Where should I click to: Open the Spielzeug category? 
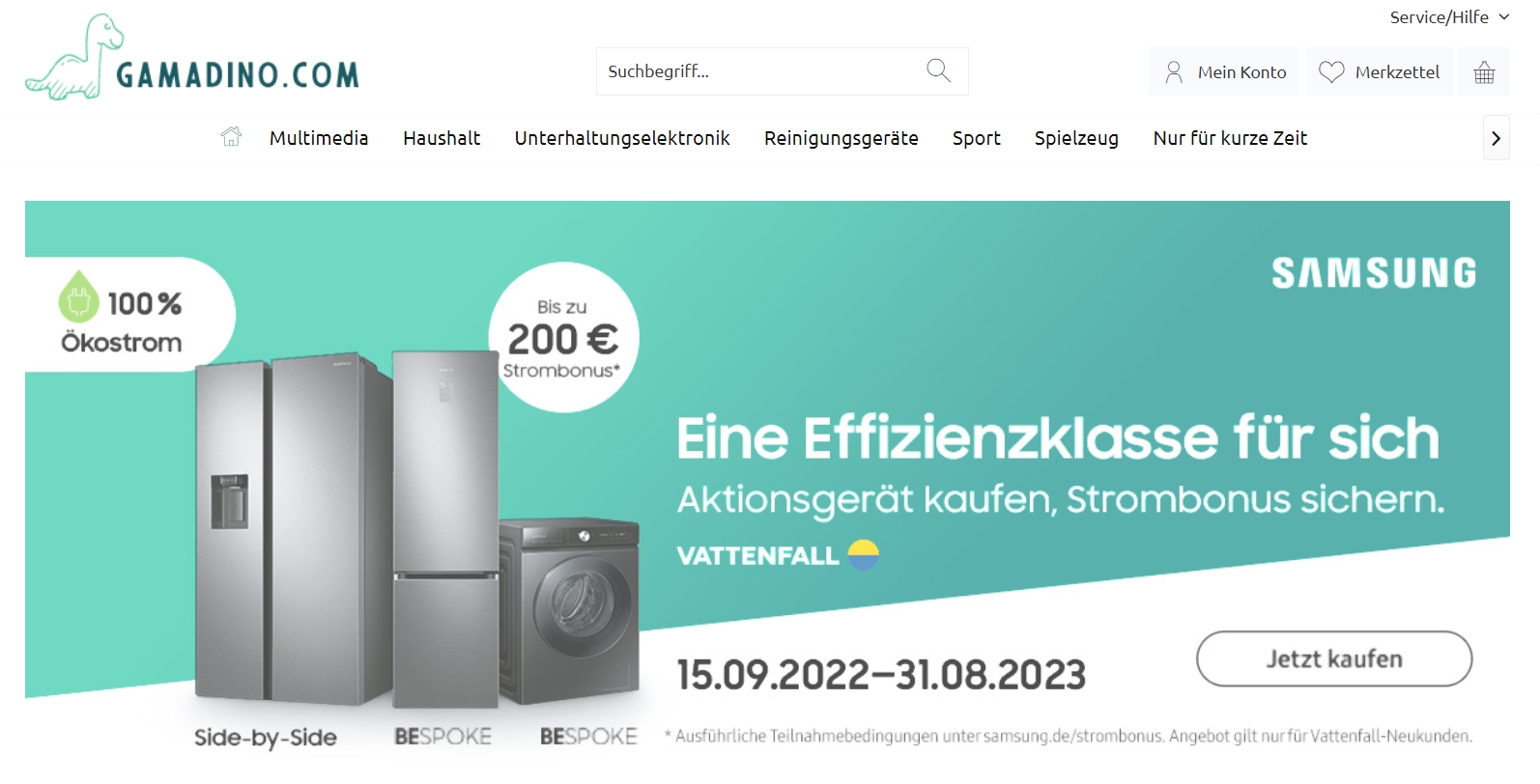coord(1076,138)
